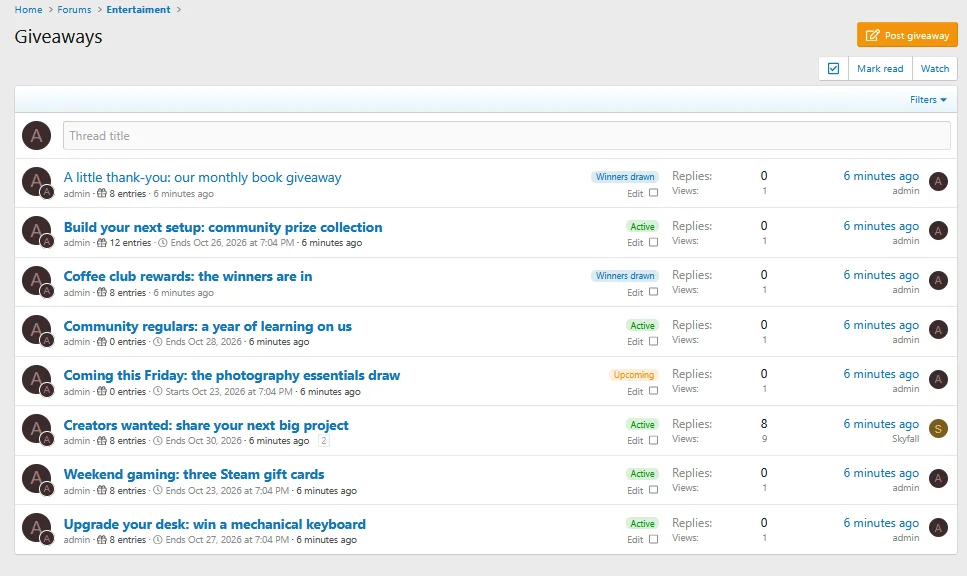967x576 pixels.
Task: Click Skyfall's last-poster avatar
Action: pyautogui.click(x=938, y=429)
